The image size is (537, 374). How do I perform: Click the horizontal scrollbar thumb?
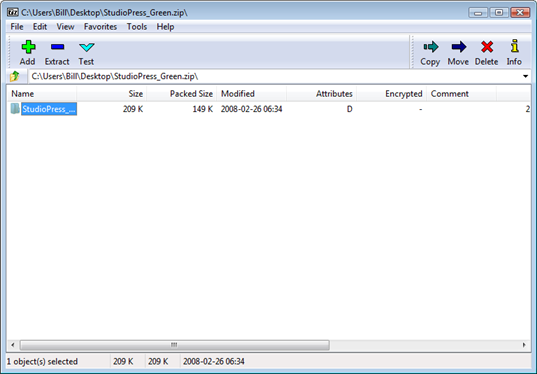pos(175,345)
